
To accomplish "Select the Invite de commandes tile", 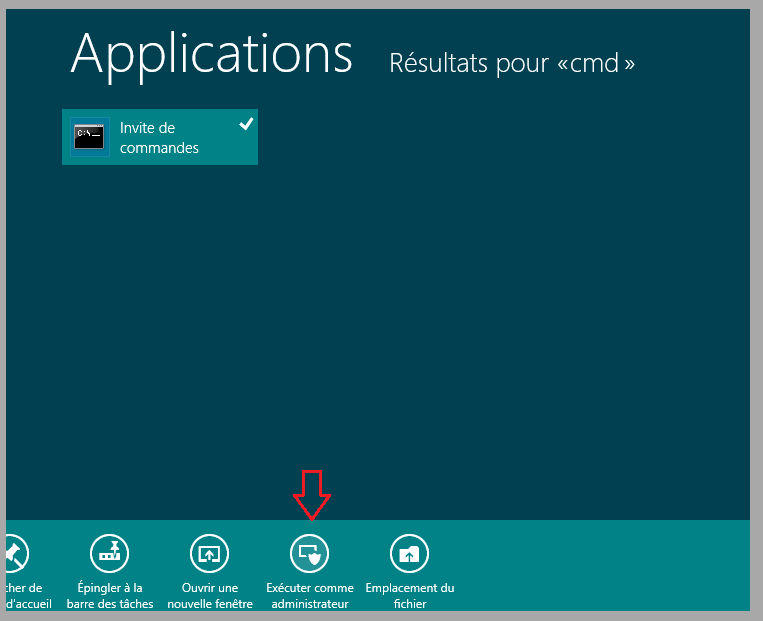I will point(160,138).
